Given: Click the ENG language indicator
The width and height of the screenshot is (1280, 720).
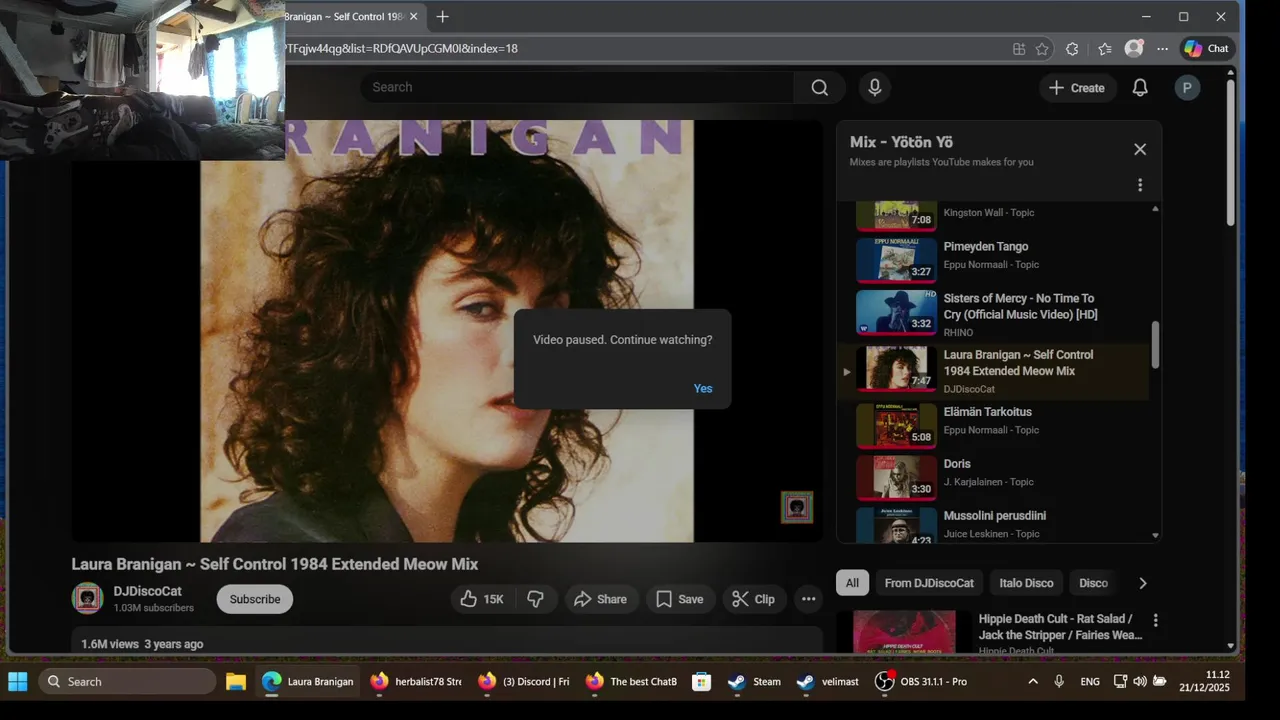Looking at the screenshot, I should point(1090,681).
